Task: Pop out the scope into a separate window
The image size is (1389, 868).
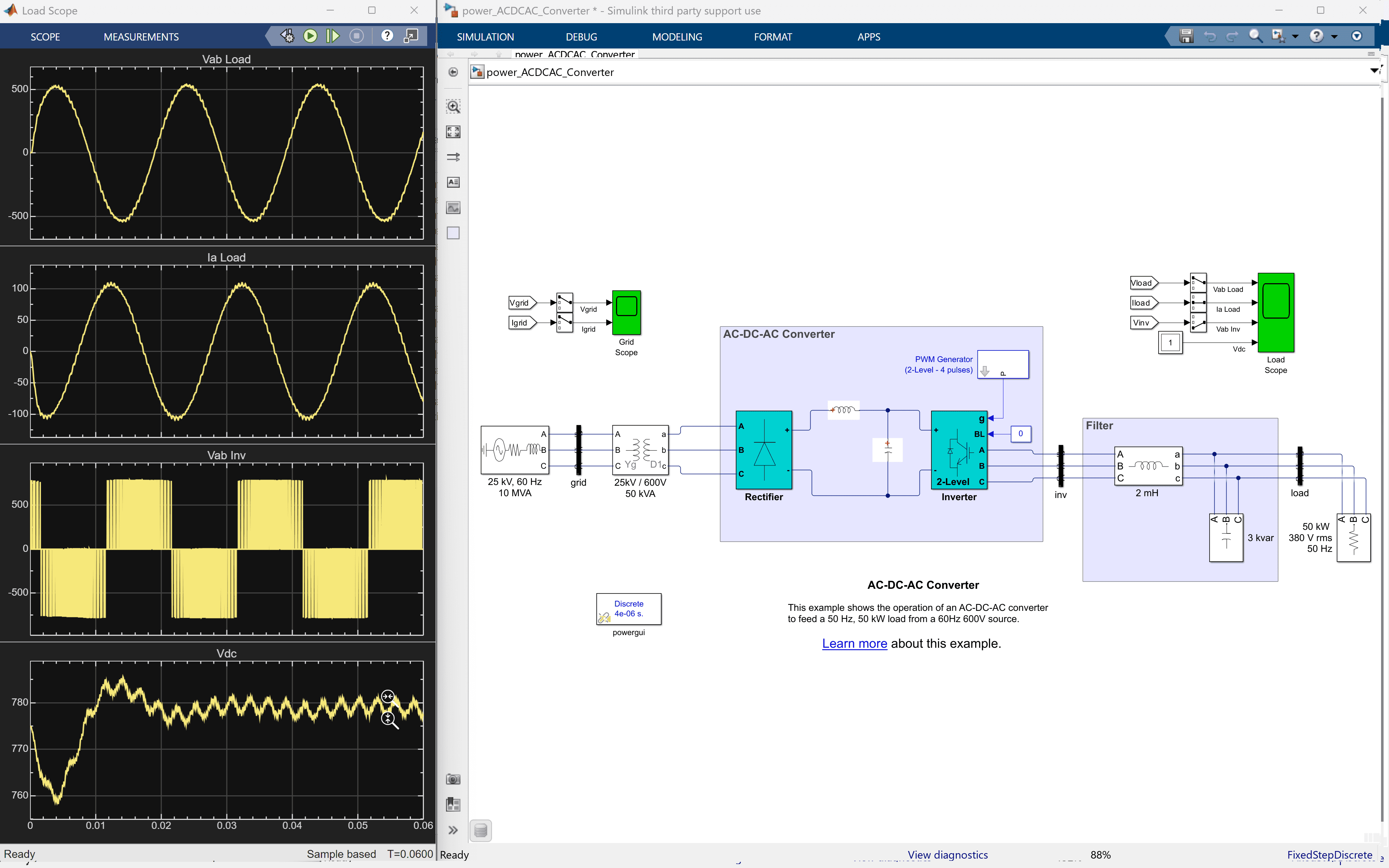Action: click(411, 35)
